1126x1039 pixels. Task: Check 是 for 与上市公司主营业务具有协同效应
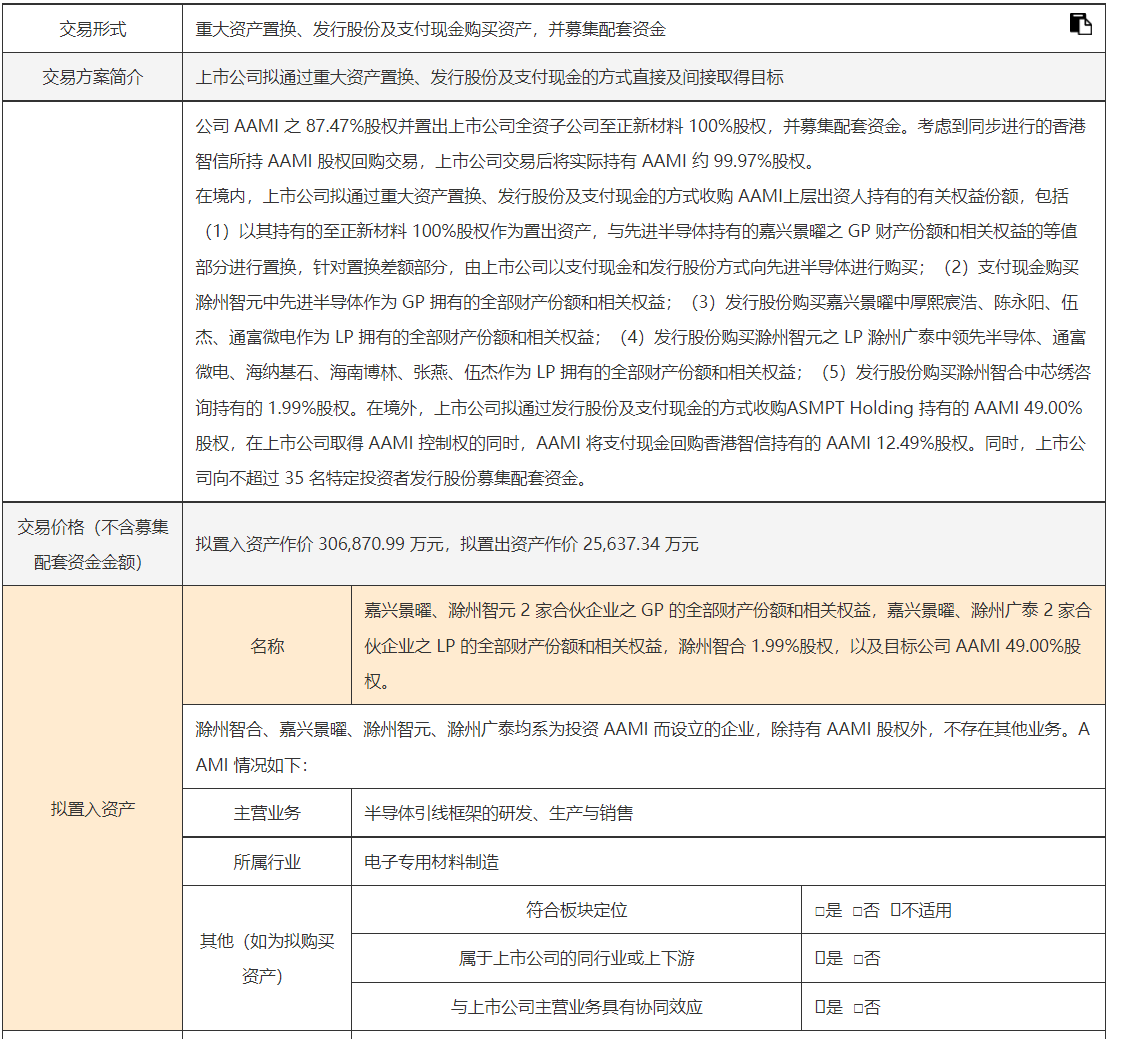pos(820,1007)
